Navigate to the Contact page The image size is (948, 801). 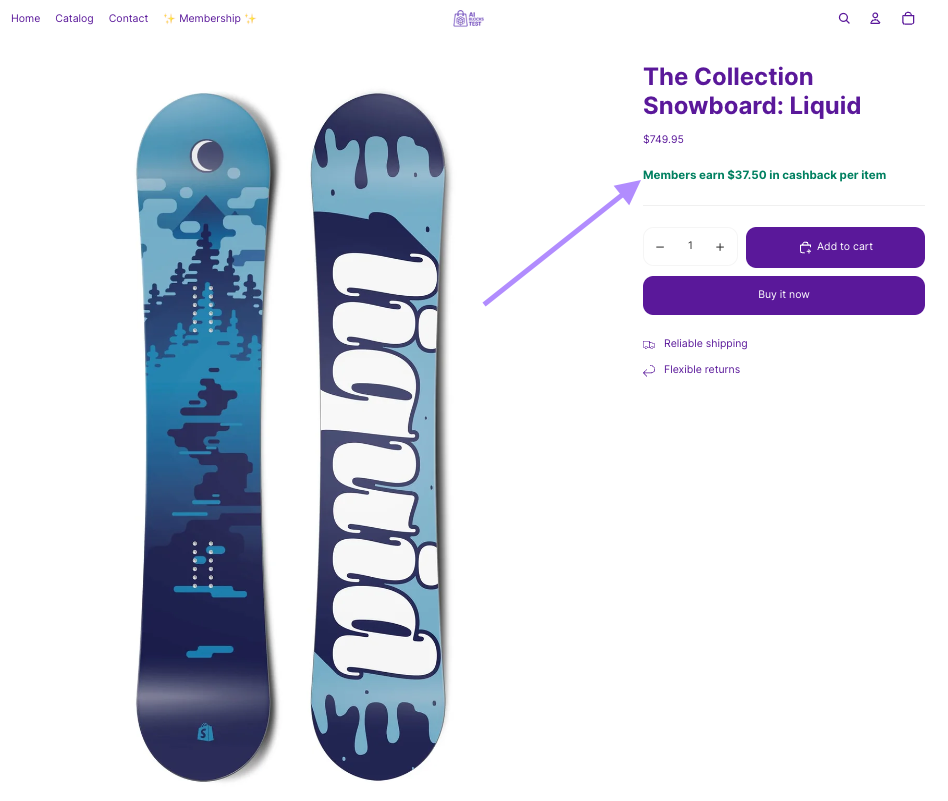128,19
